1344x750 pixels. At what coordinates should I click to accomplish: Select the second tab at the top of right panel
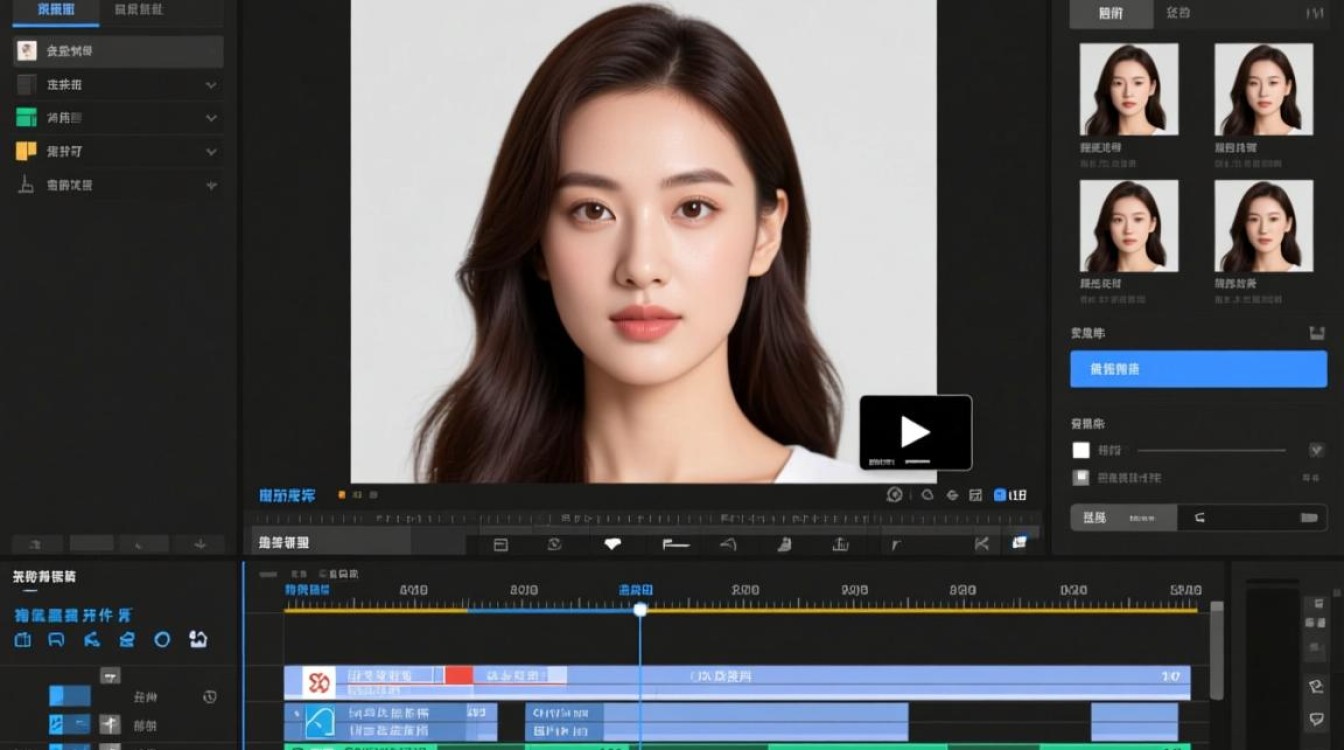pos(1179,14)
